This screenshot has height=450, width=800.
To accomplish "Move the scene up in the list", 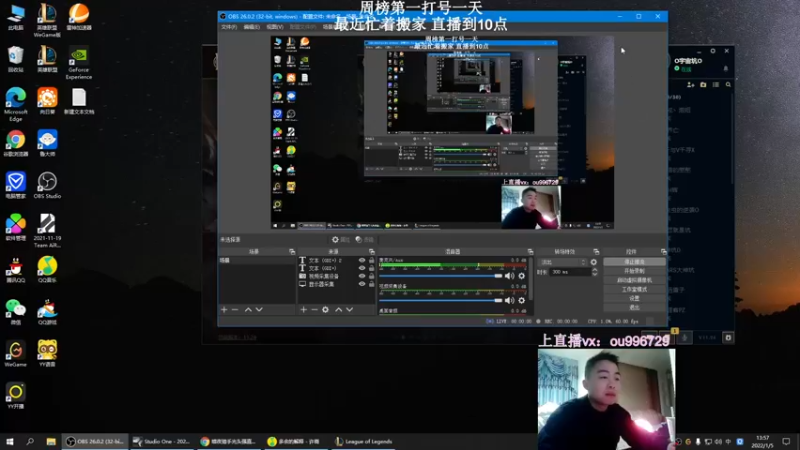I will (x=248, y=310).
